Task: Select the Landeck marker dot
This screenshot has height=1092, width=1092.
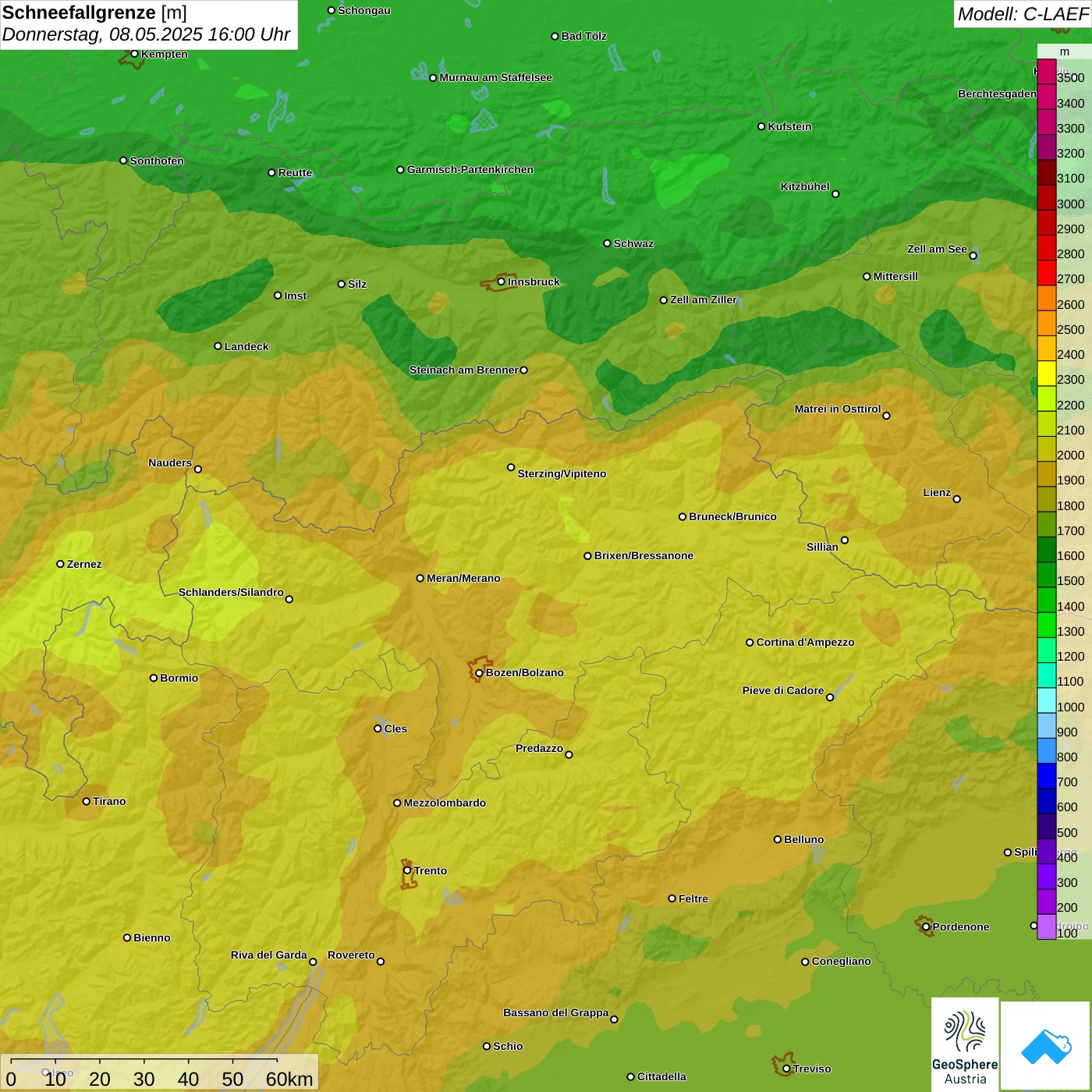Action: pyautogui.click(x=218, y=346)
